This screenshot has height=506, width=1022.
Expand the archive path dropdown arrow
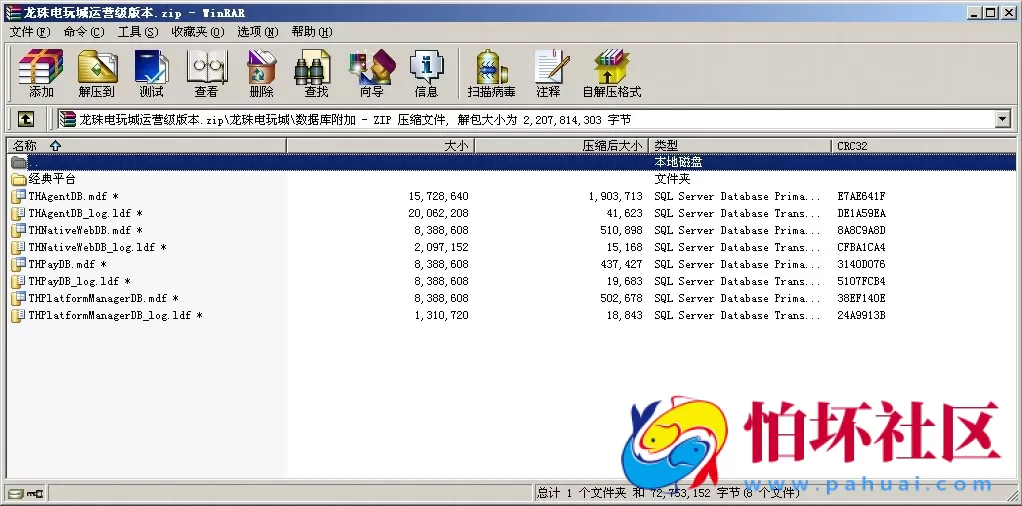pos(1002,119)
